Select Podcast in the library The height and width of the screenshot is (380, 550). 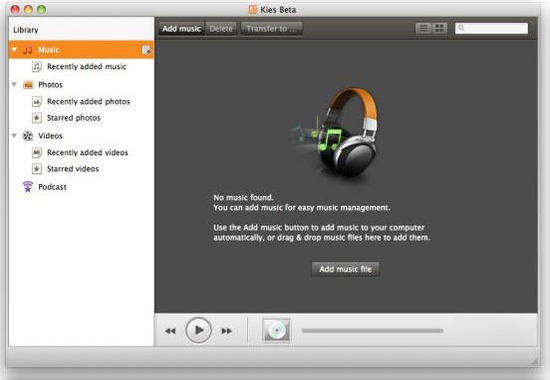tap(52, 187)
